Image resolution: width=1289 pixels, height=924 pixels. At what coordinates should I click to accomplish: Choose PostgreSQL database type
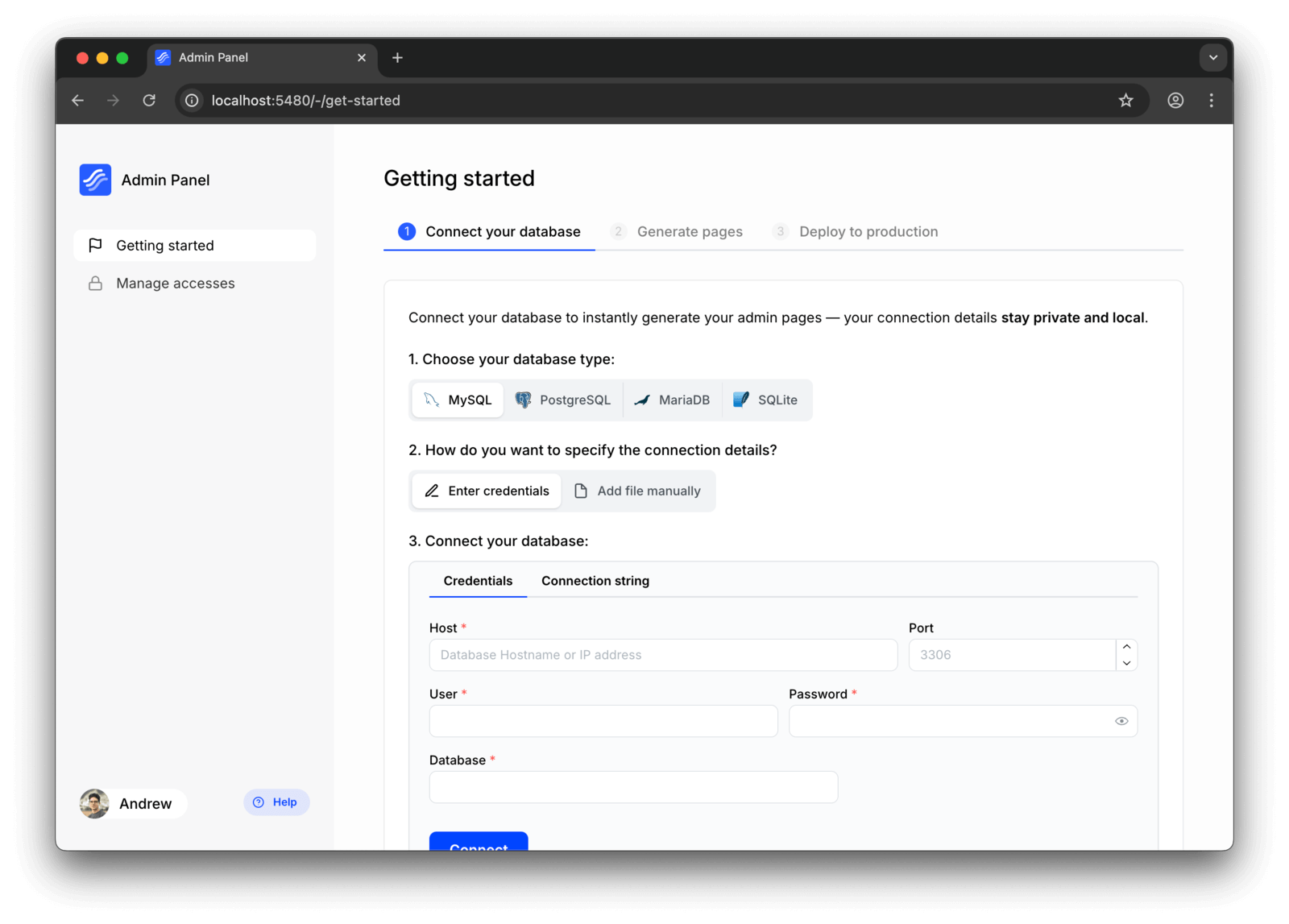coord(563,400)
